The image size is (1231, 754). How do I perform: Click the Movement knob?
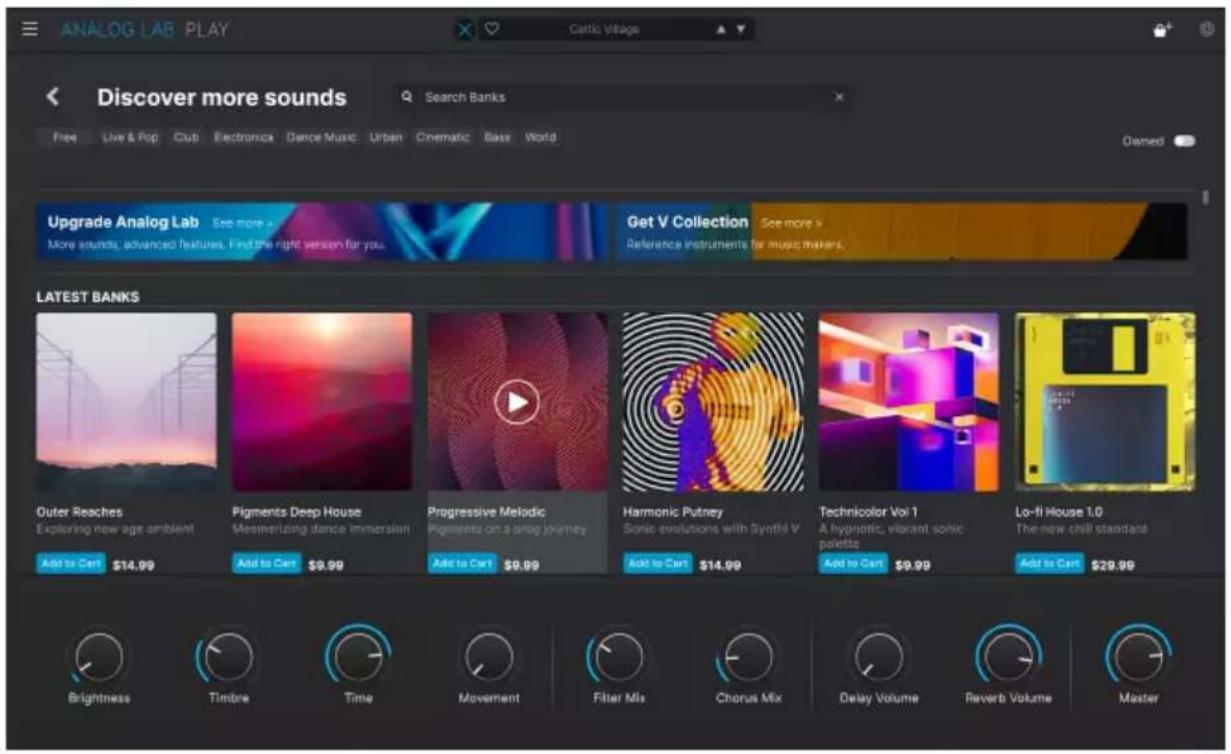pos(489,657)
